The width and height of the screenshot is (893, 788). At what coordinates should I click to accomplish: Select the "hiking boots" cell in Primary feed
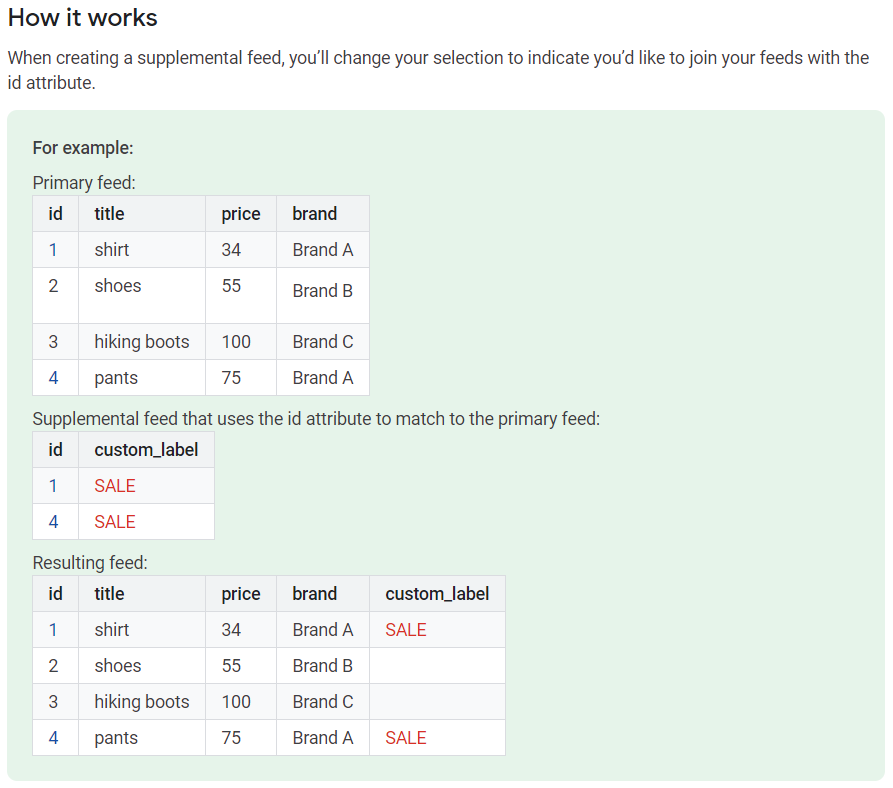pyautogui.click(x=141, y=341)
